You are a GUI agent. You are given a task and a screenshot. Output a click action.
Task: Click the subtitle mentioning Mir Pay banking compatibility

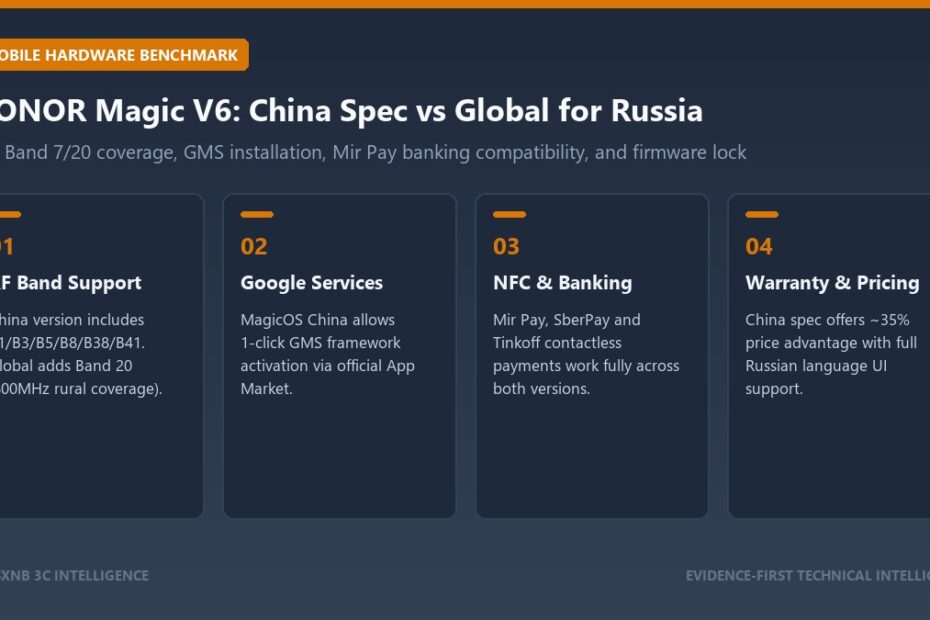[x=373, y=152]
